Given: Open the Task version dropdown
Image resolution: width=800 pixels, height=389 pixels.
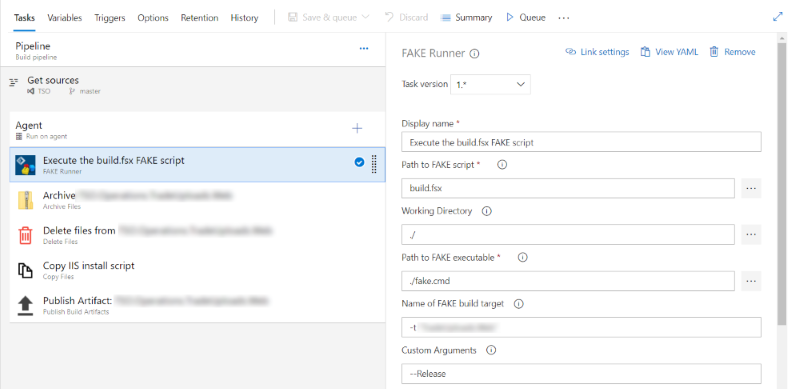Looking at the screenshot, I should click(x=490, y=85).
